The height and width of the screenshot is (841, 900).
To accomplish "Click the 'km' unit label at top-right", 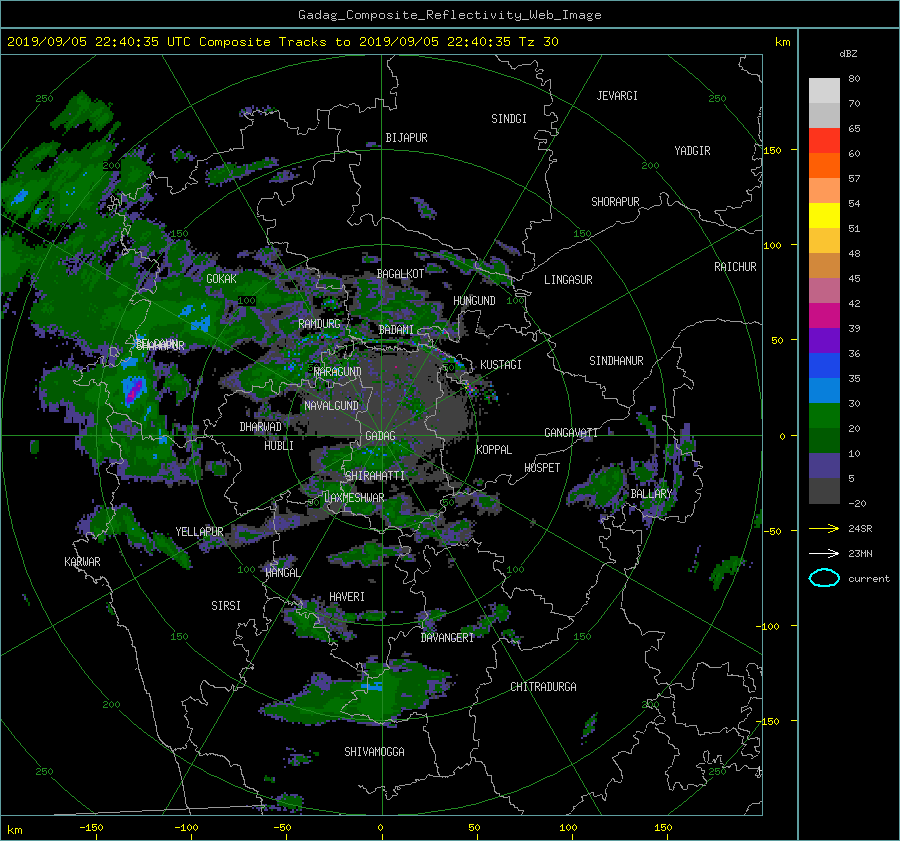I will (782, 42).
